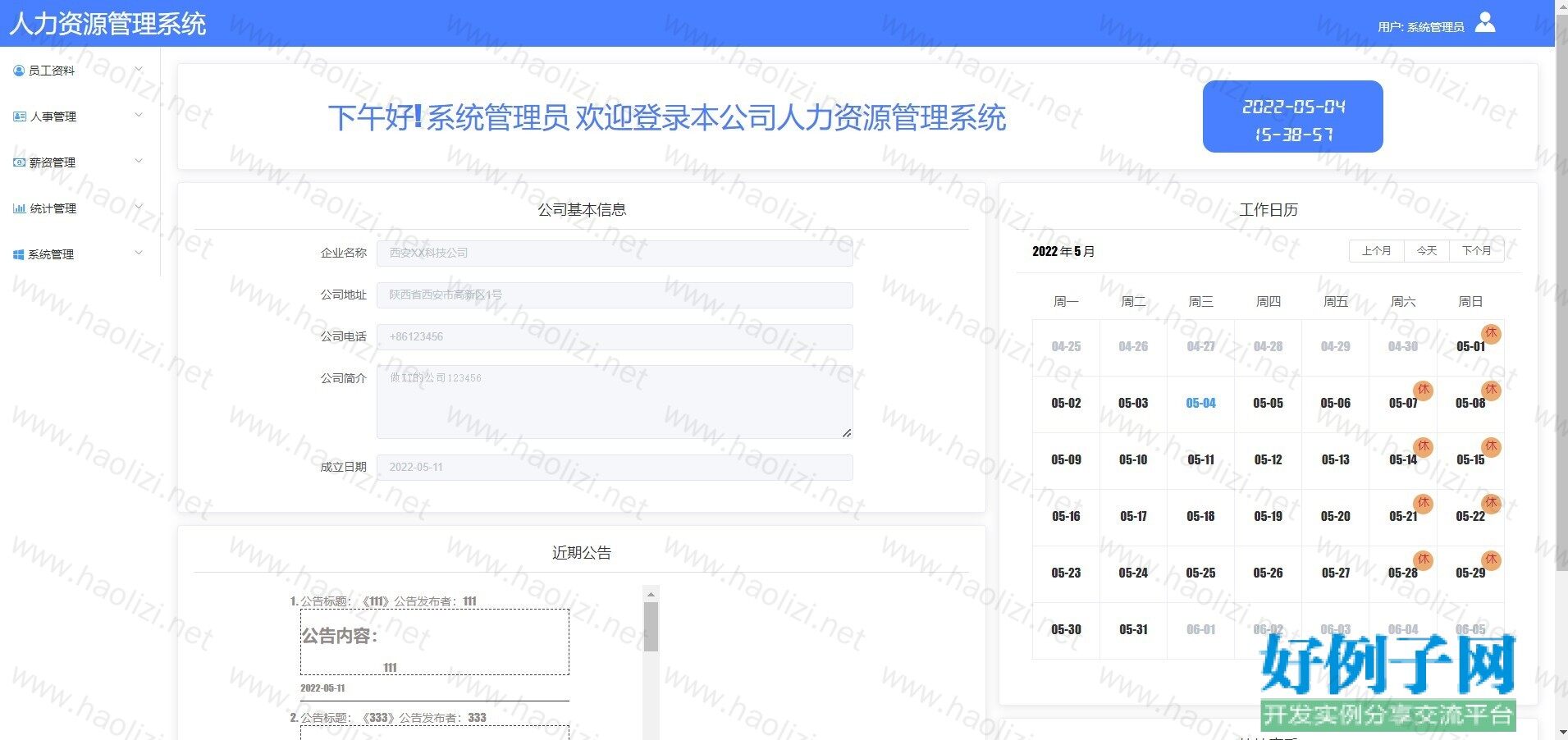Click the 休 badge on 05-01
Image resolution: width=1568 pixels, height=740 pixels.
[x=1491, y=333]
